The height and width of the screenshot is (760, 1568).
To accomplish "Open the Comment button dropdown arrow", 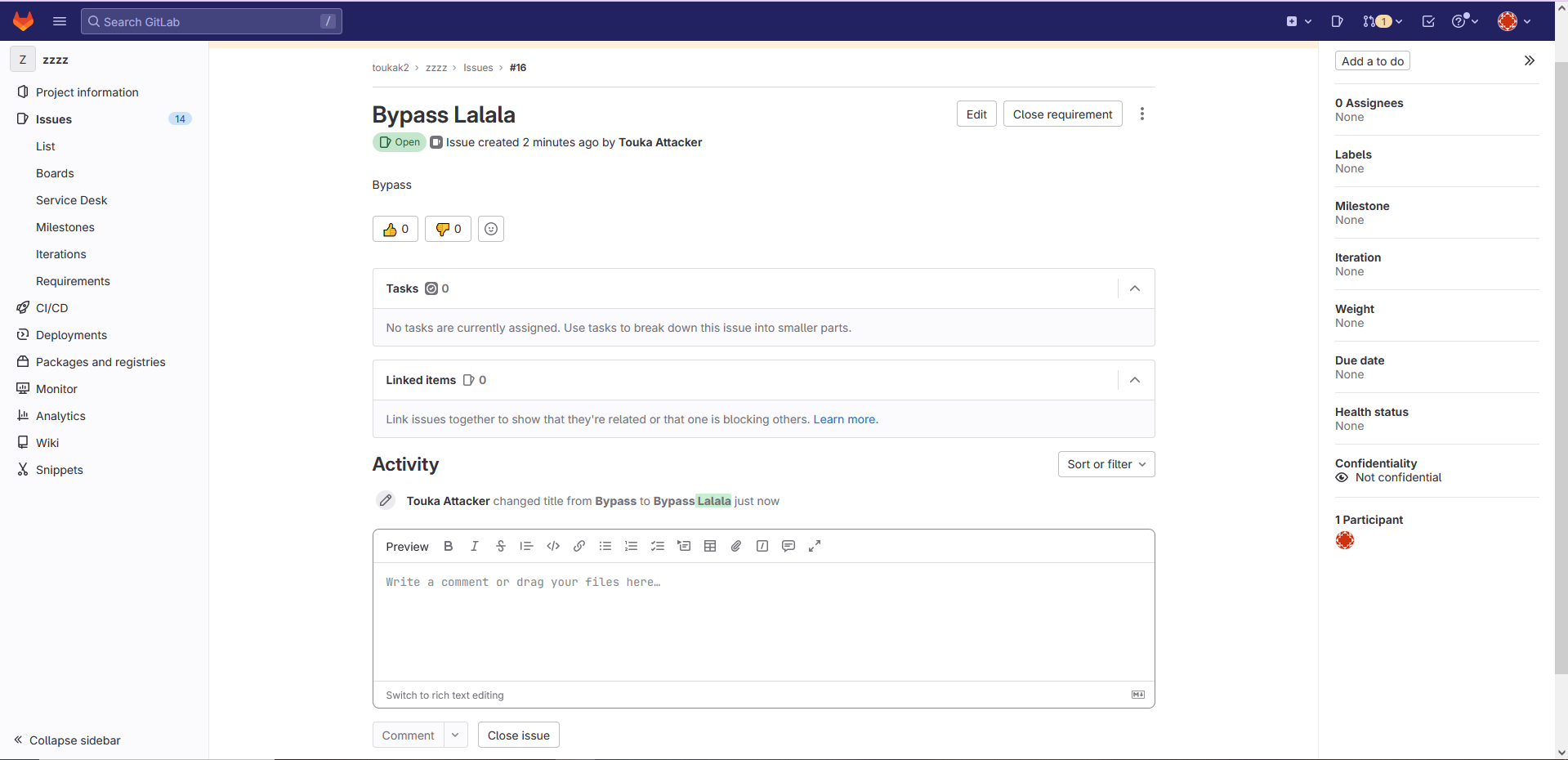I will coord(455,735).
